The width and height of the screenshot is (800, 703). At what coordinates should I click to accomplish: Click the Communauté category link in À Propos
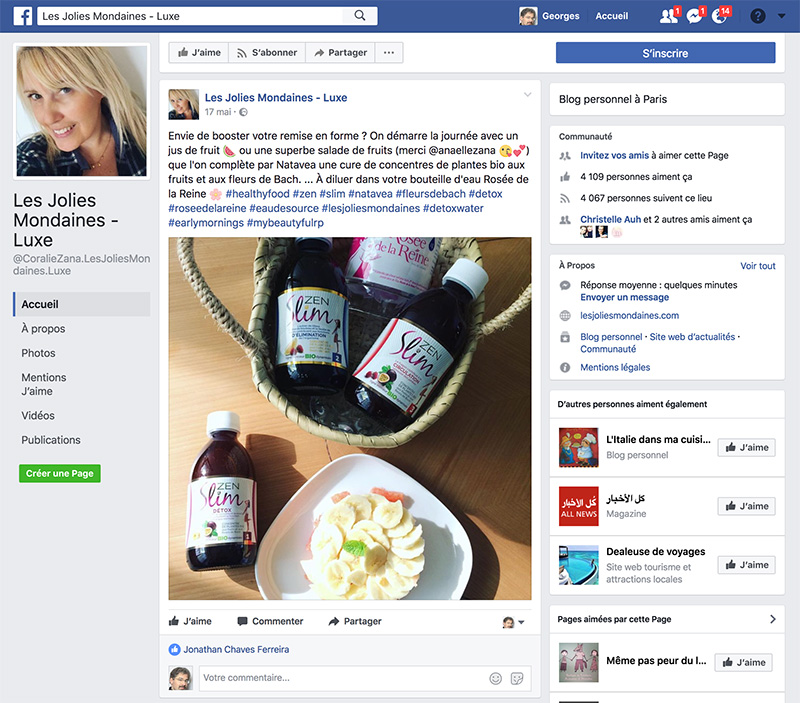click(x=608, y=349)
